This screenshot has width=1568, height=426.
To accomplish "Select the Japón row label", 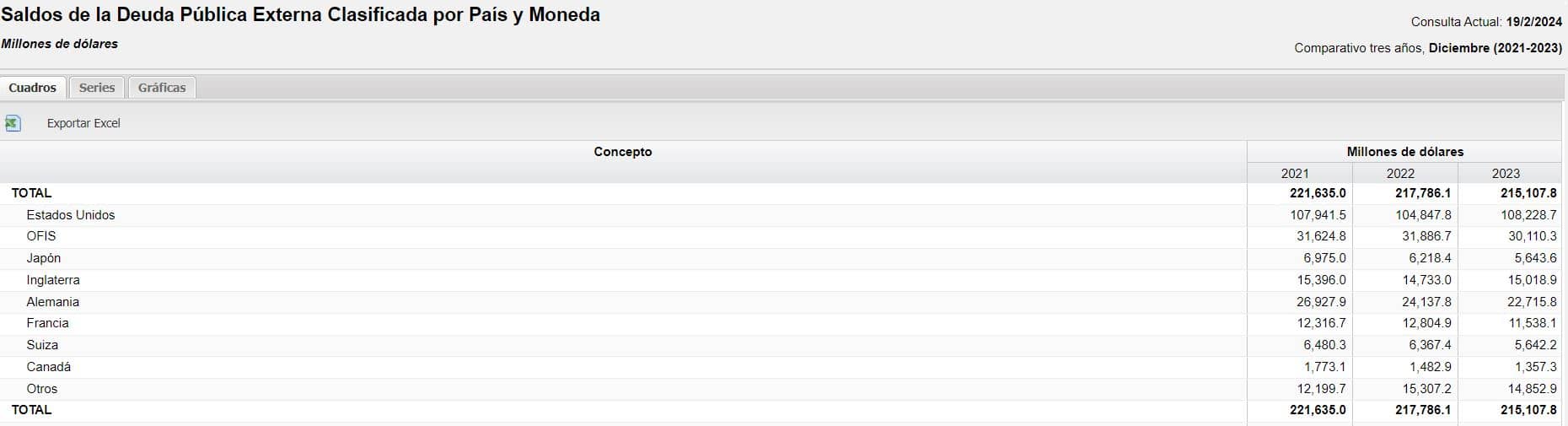I will click(44, 258).
